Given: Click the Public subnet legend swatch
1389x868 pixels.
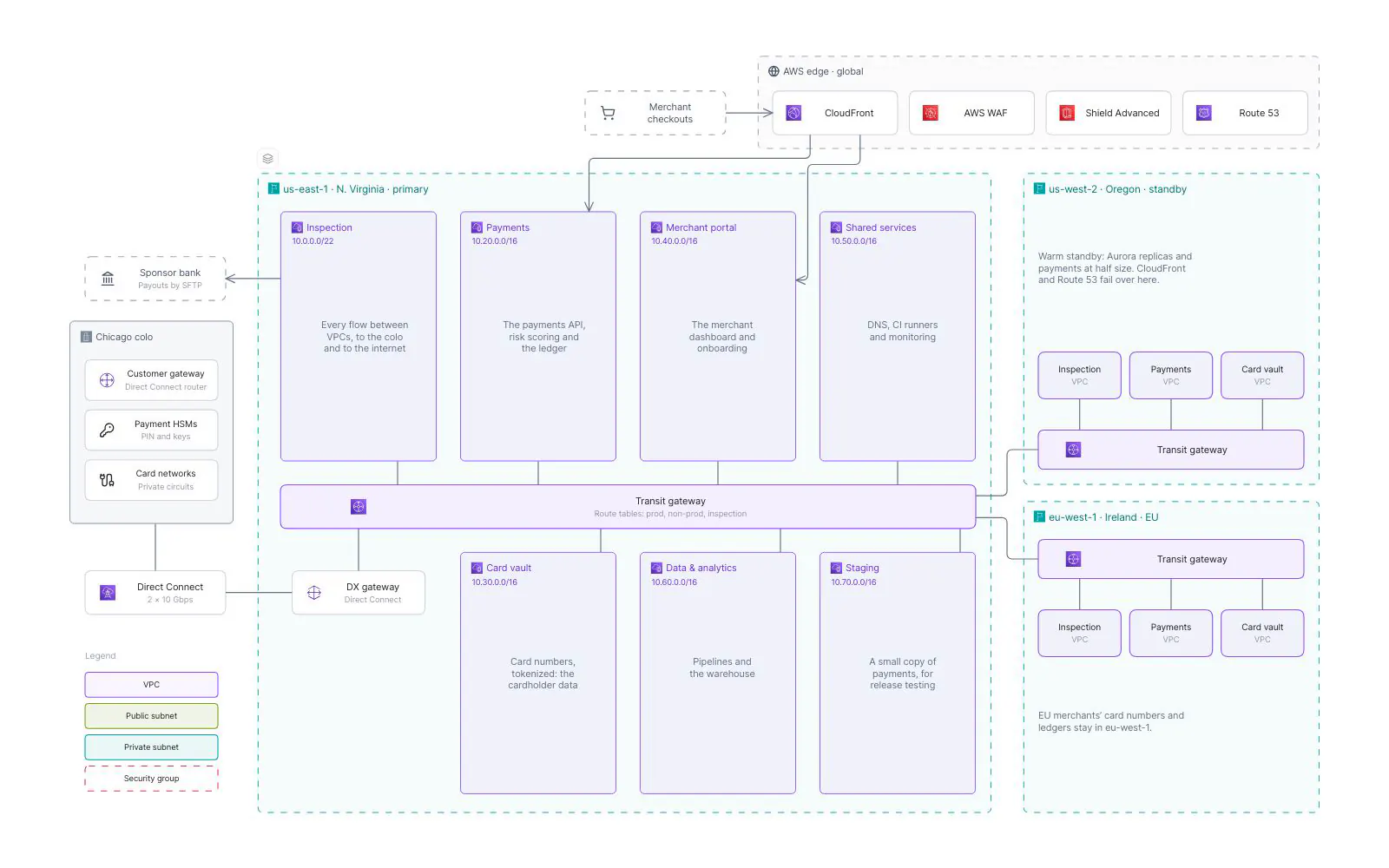Looking at the screenshot, I should [x=151, y=716].
